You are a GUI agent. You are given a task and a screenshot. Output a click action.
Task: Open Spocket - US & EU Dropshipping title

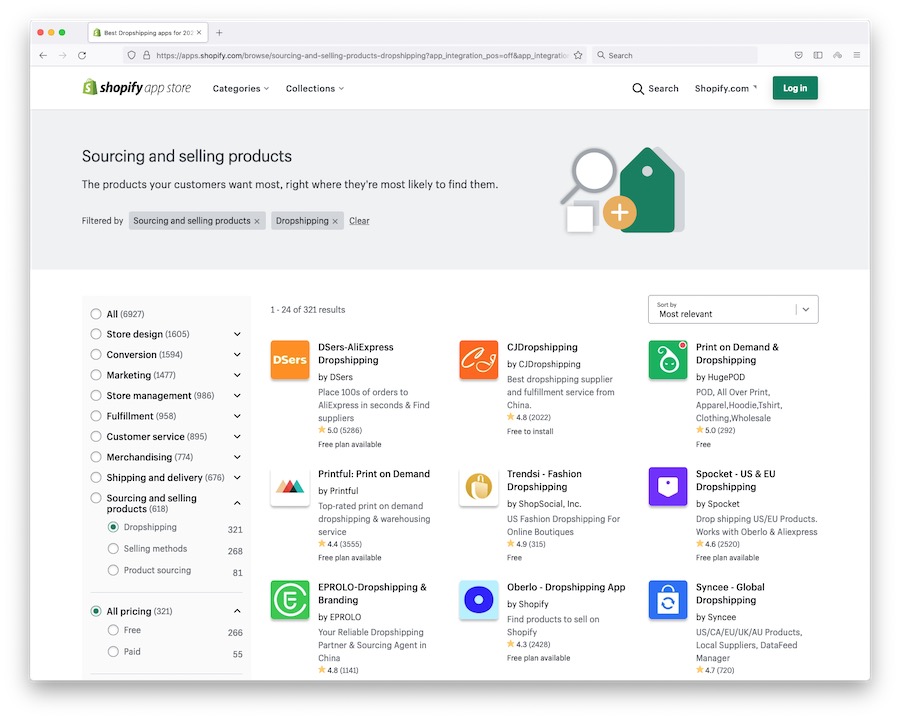735,480
